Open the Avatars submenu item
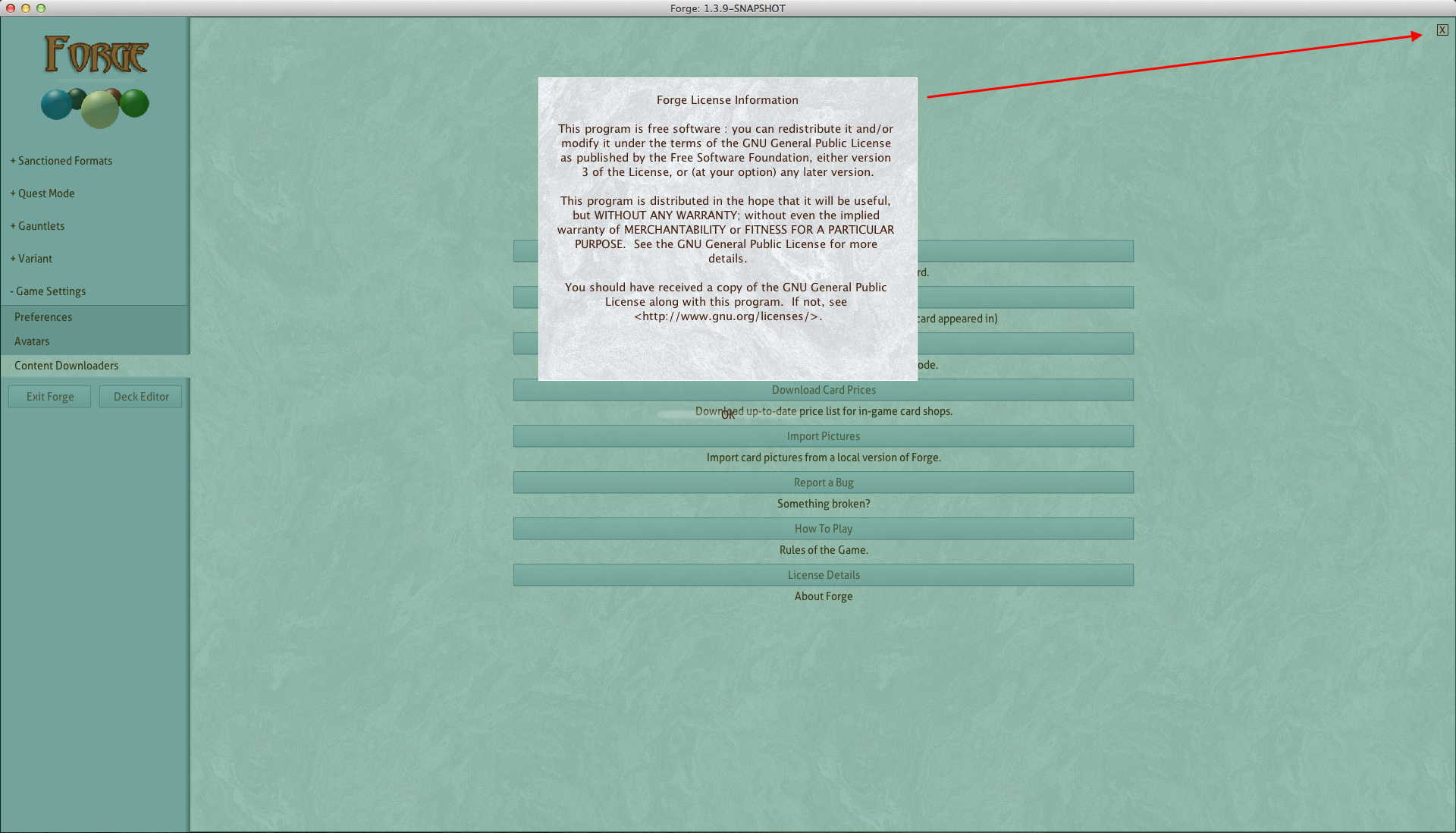Image resolution: width=1456 pixels, height=833 pixels. click(x=32, y=341)
